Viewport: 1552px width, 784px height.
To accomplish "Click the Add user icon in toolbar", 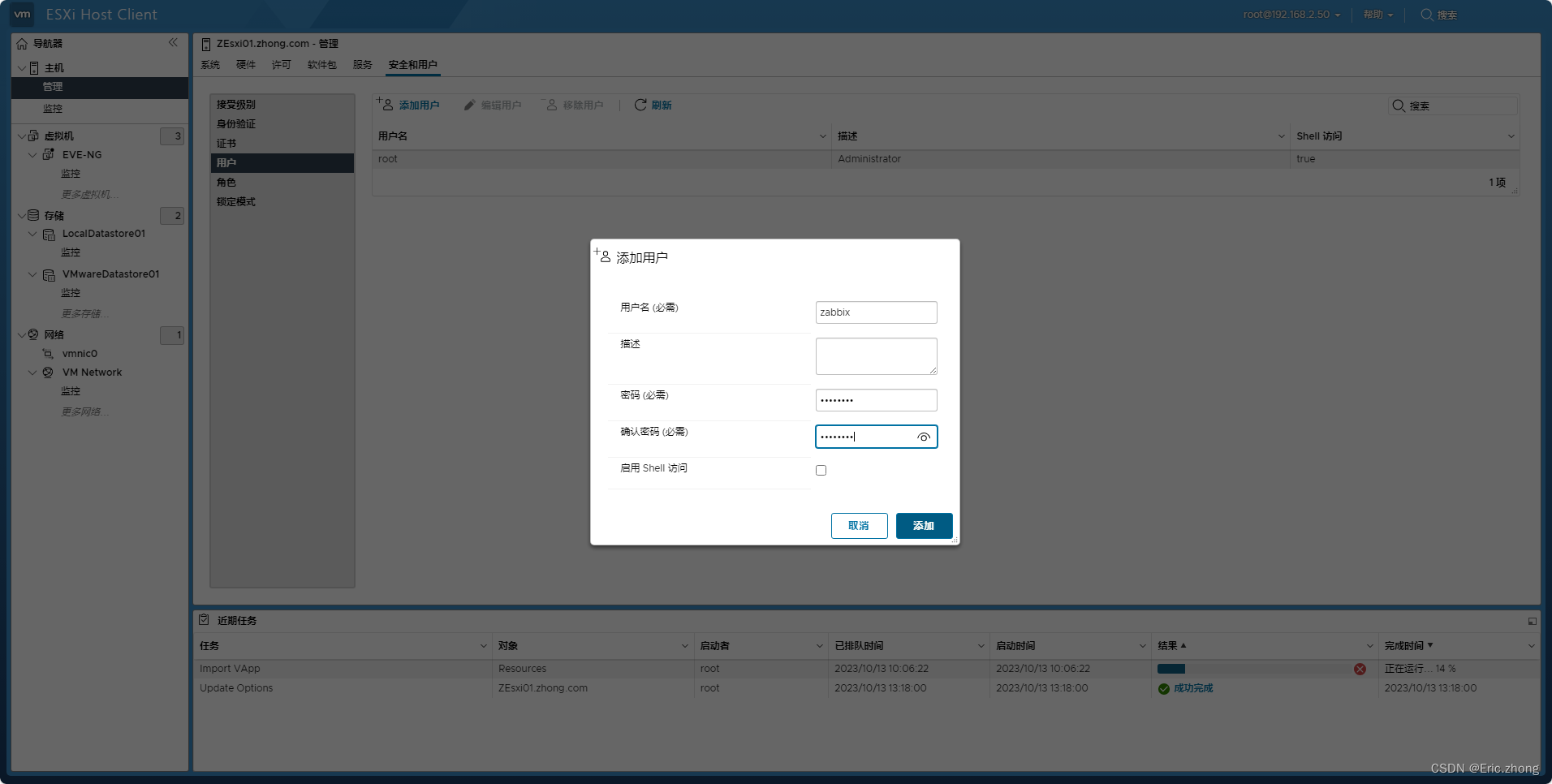I will point(385,104).
